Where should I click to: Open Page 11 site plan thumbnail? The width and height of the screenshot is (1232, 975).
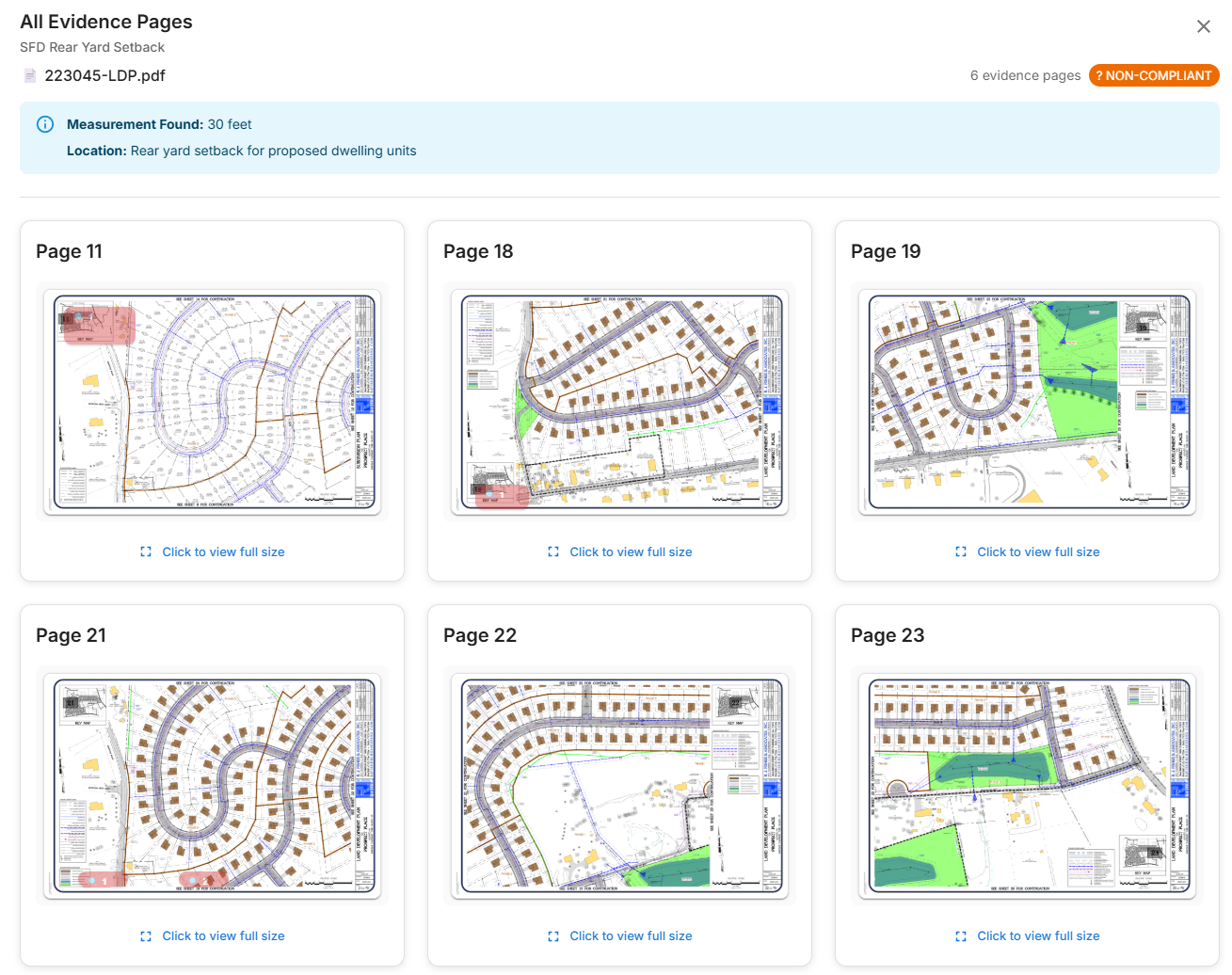click(x=213, y=402)
